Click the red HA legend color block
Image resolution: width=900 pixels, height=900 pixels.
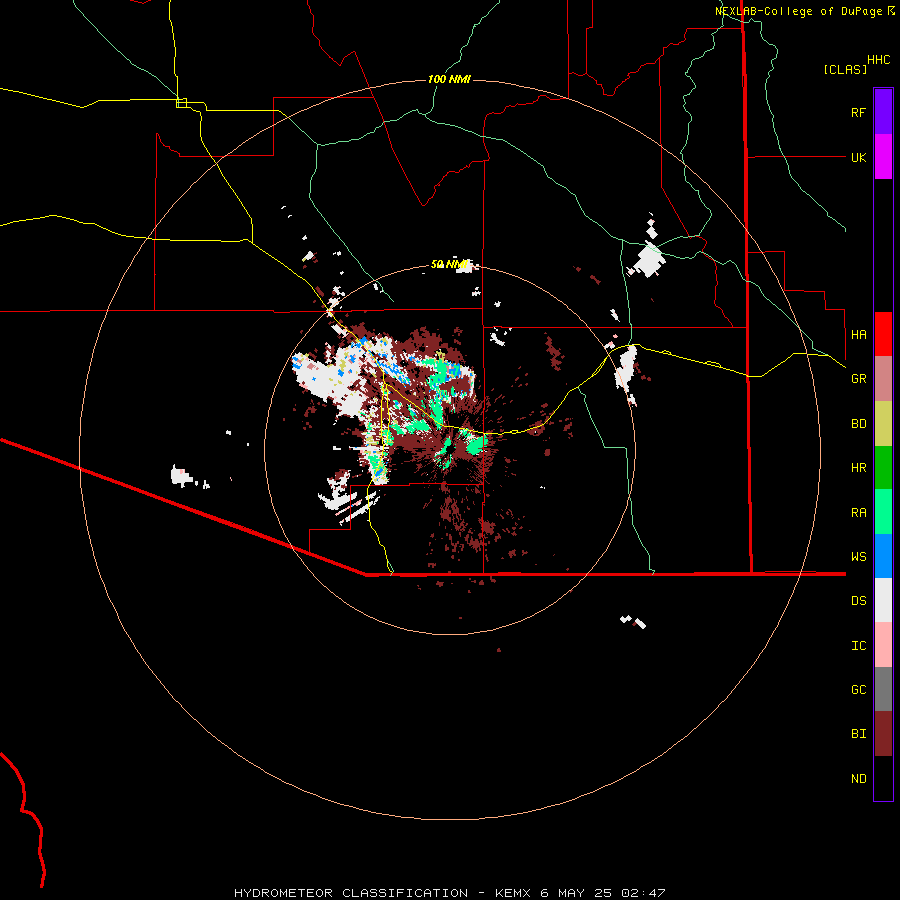pos(883,334)
